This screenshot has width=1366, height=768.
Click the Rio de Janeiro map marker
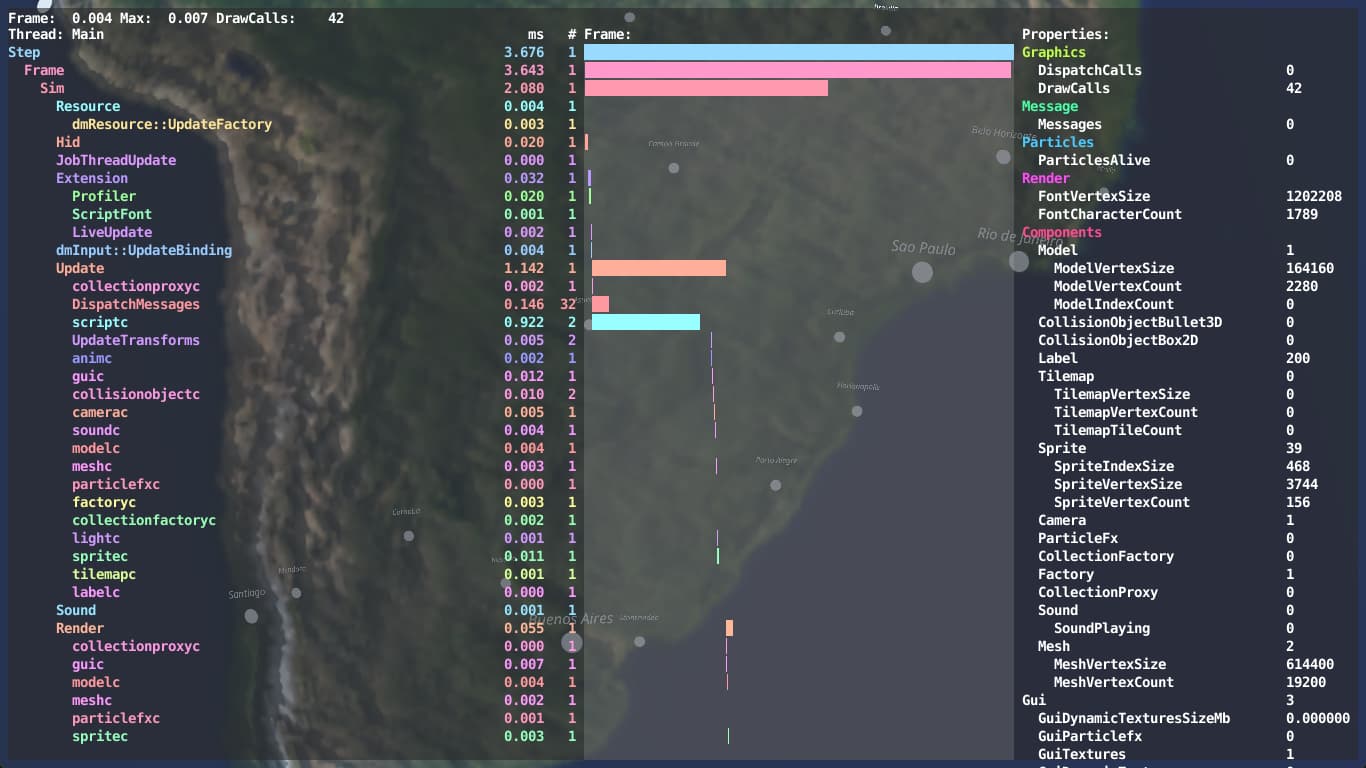click(1019, 261)
